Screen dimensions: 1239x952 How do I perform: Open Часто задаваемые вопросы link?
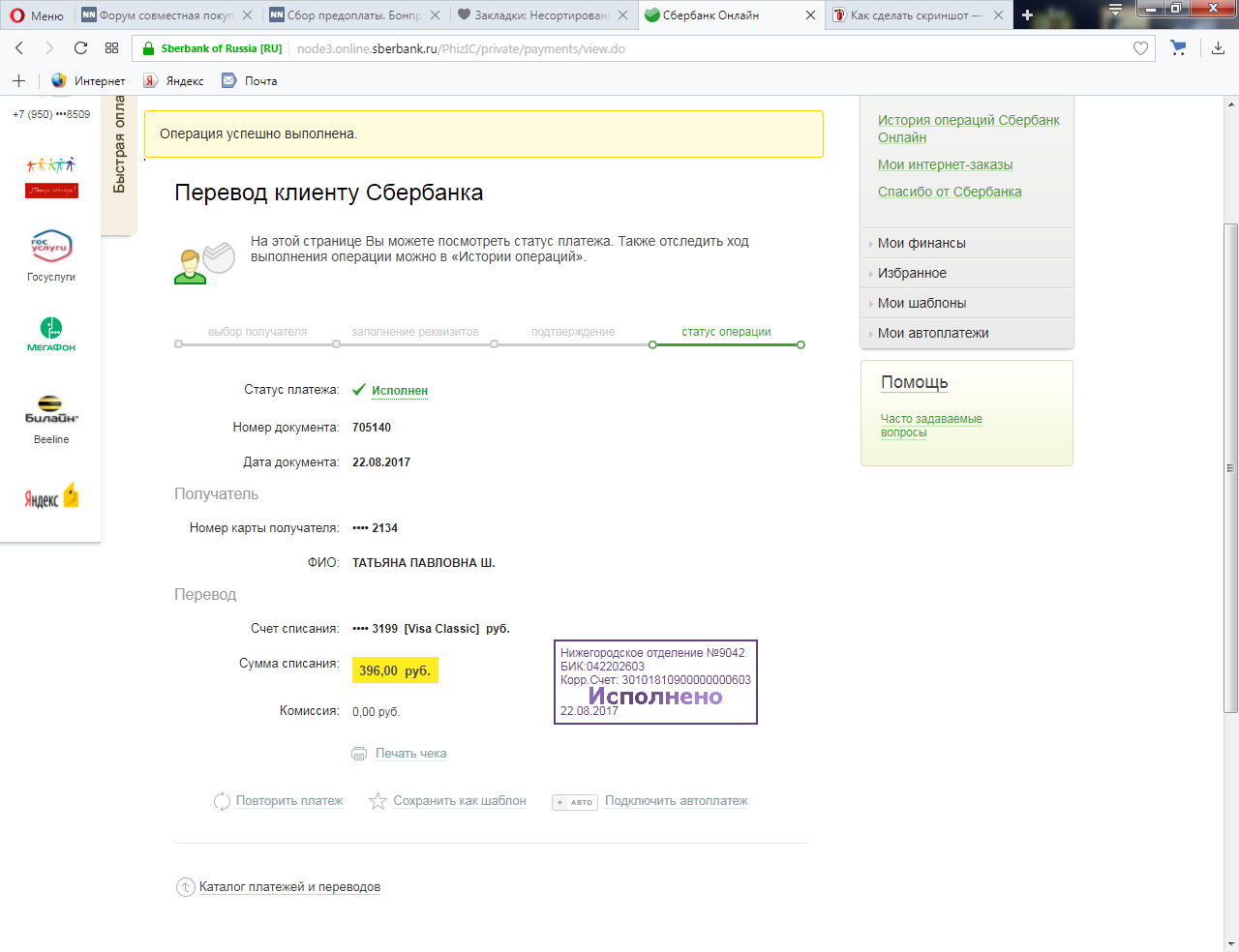[x=931, y=426]
